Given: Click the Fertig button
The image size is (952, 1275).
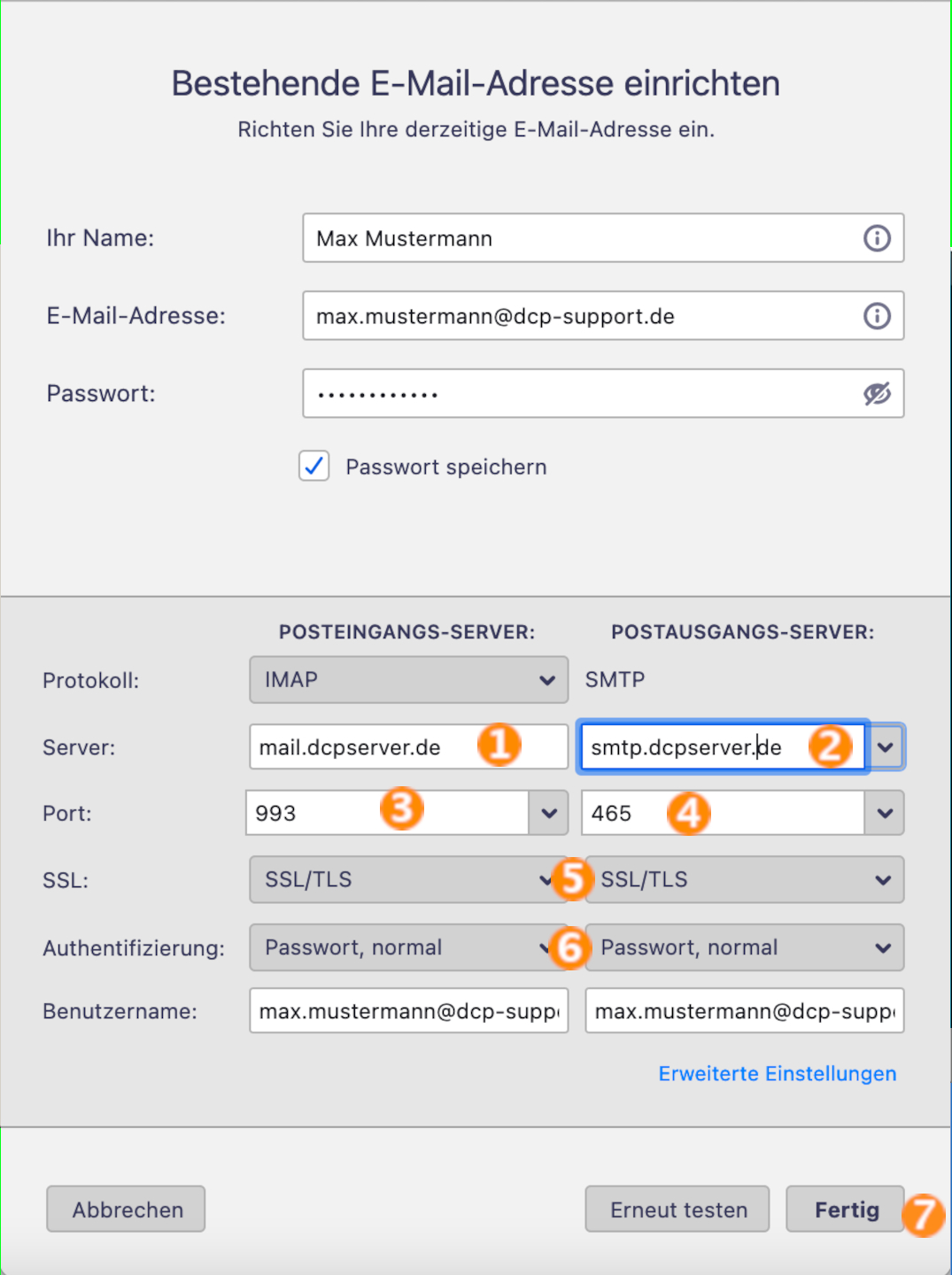Looking at the screenshot, I should click(x=846, y=1209).
